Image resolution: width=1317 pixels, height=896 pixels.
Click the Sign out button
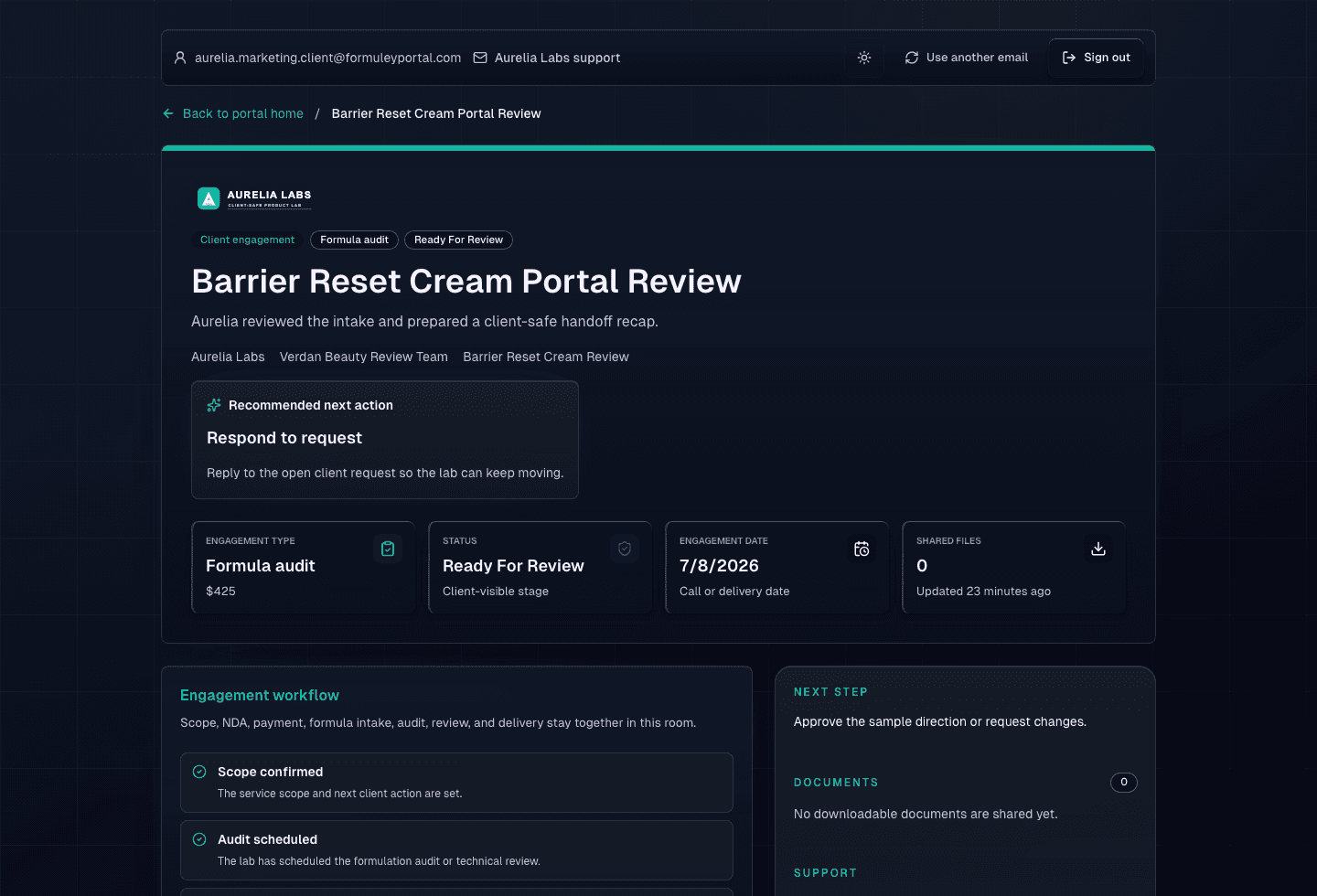point(1096,58)
